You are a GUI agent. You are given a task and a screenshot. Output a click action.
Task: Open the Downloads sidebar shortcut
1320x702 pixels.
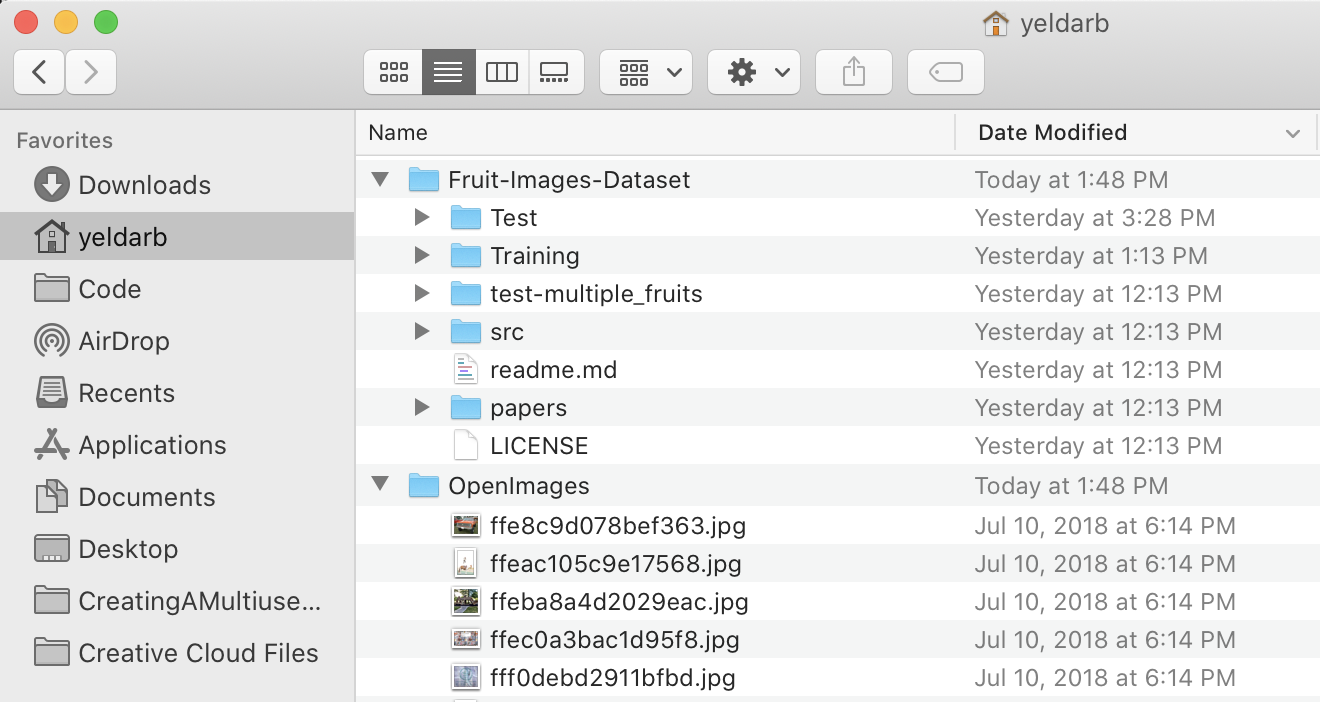point(145,184)
